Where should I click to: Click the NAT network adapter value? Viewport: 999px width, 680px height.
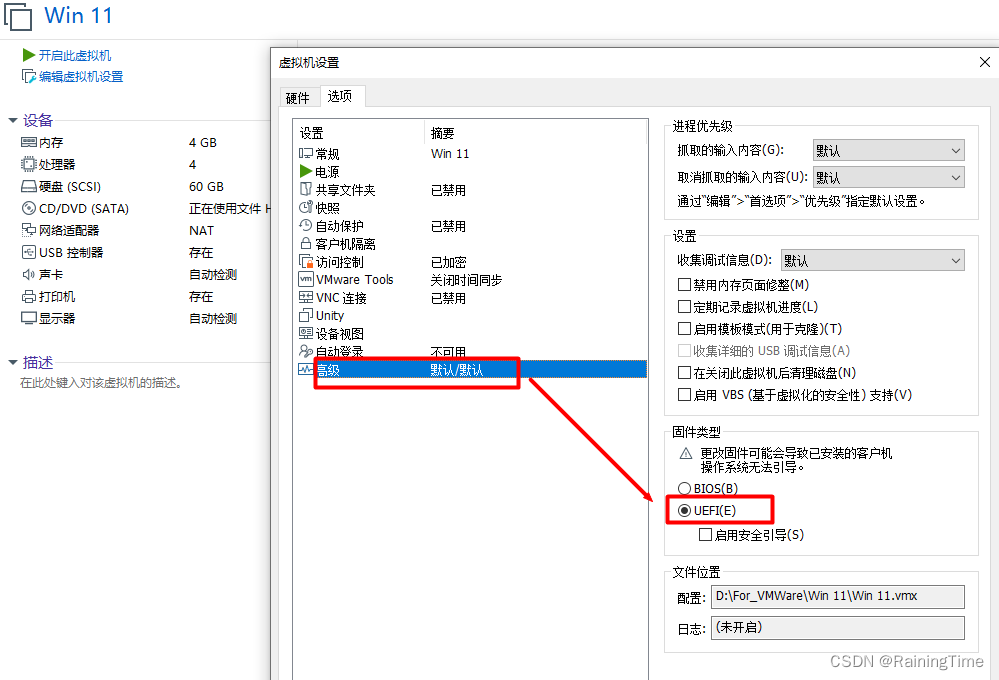pyautogui.click(x=201, y=231)
